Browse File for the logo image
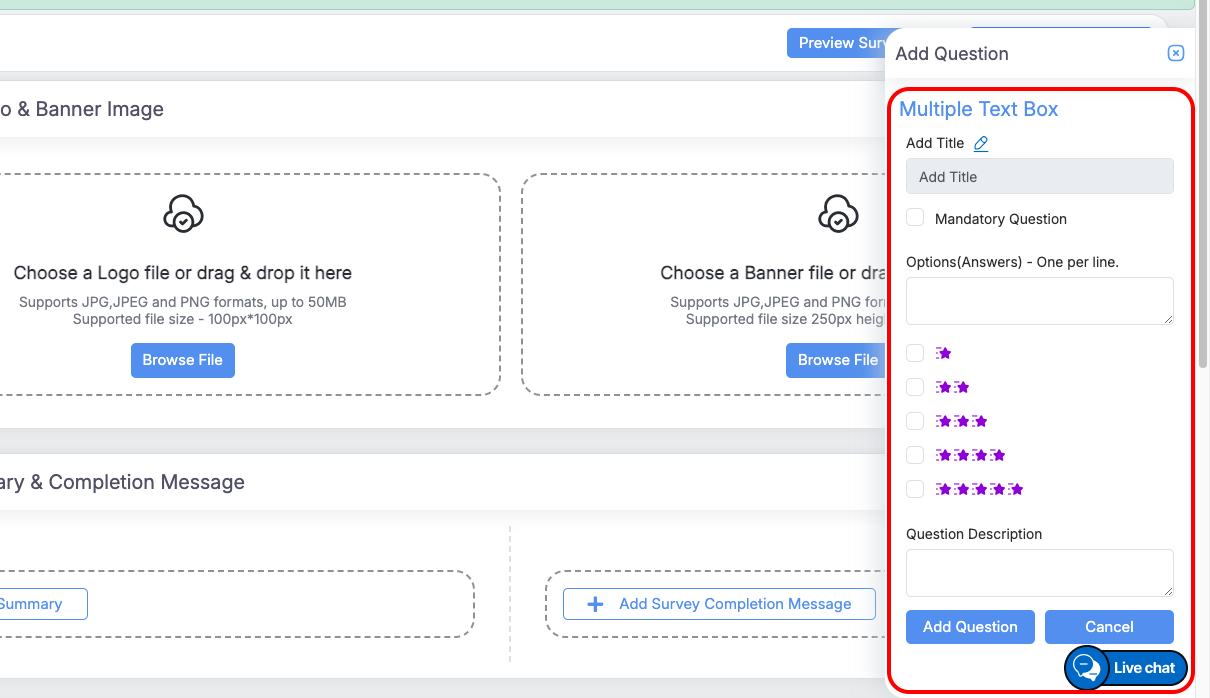The image size is (1210, 698). tap(183, 360)
